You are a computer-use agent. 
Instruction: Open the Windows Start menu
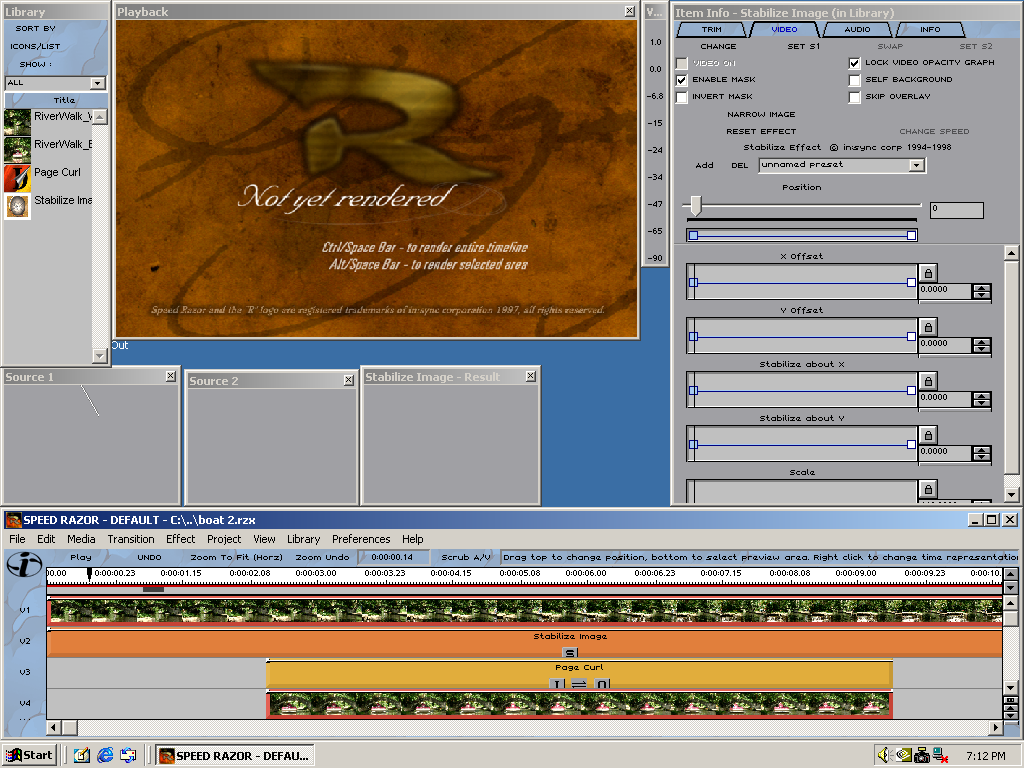point(29,756)
